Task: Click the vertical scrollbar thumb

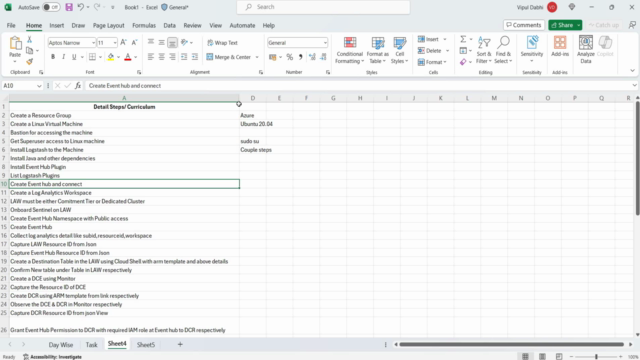Action: (638, 158)
